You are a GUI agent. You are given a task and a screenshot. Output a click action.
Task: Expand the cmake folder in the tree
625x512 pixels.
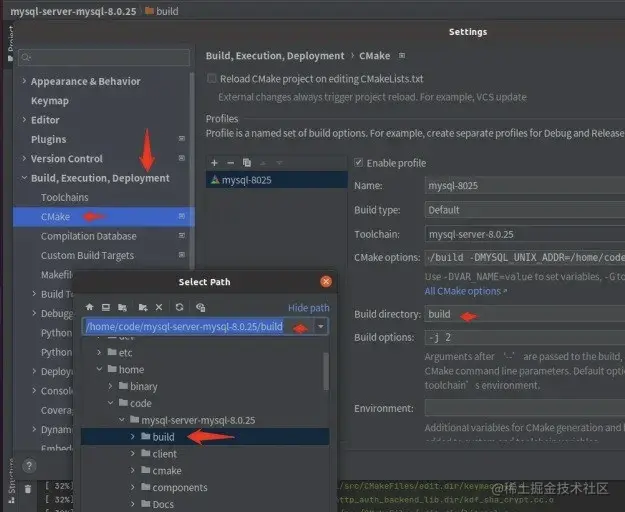coord(133,470)
